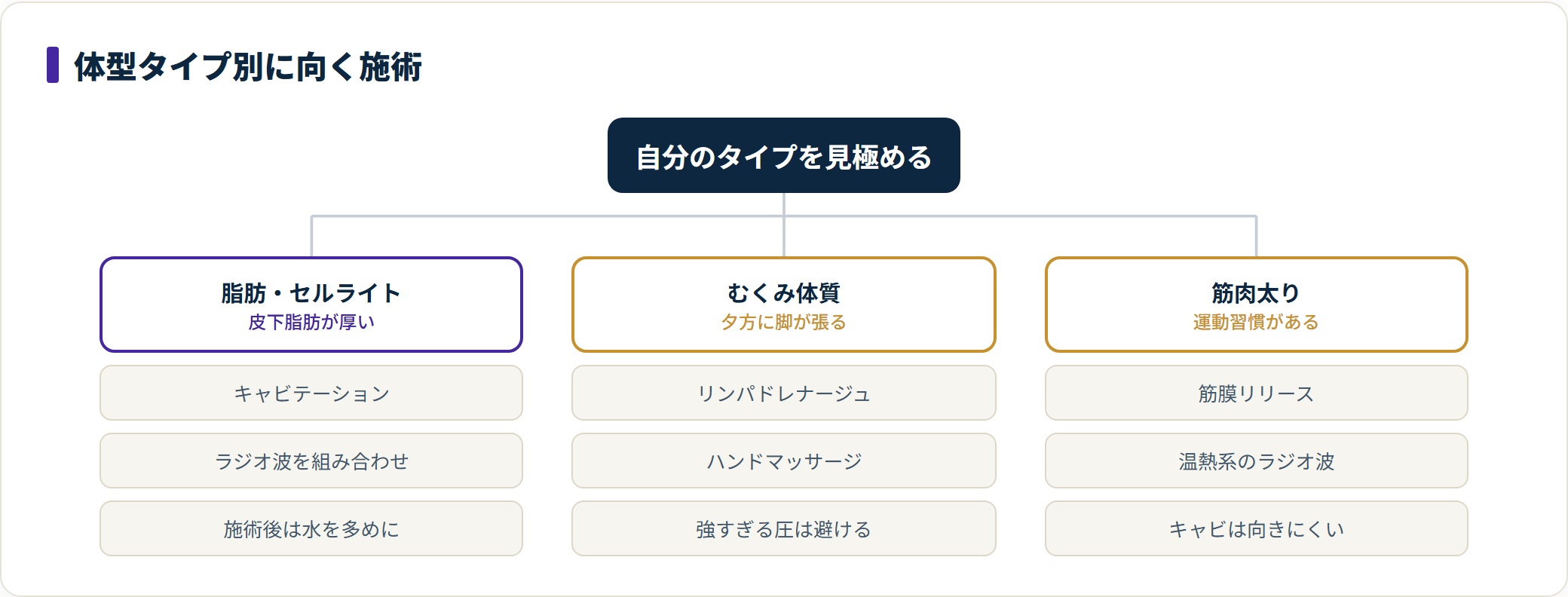Click the キャビテーション treatment box
Viewport: 1568px width, 597px height.
click(311, 393)
